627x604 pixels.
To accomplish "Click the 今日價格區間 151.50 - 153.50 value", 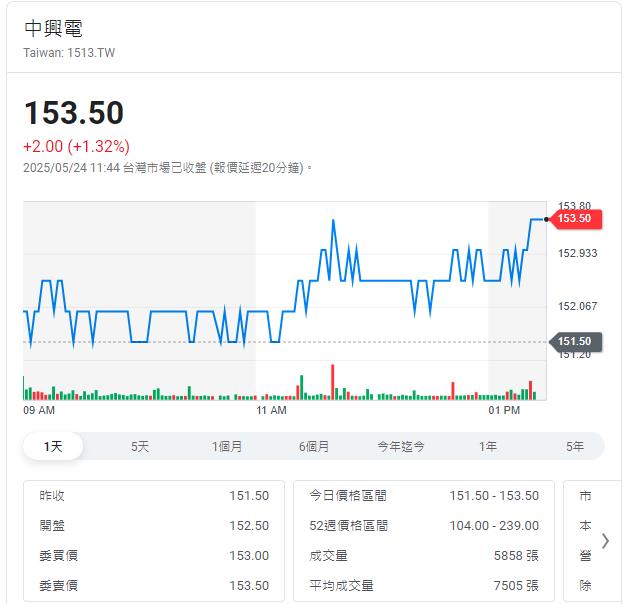I will coord(494,496).
